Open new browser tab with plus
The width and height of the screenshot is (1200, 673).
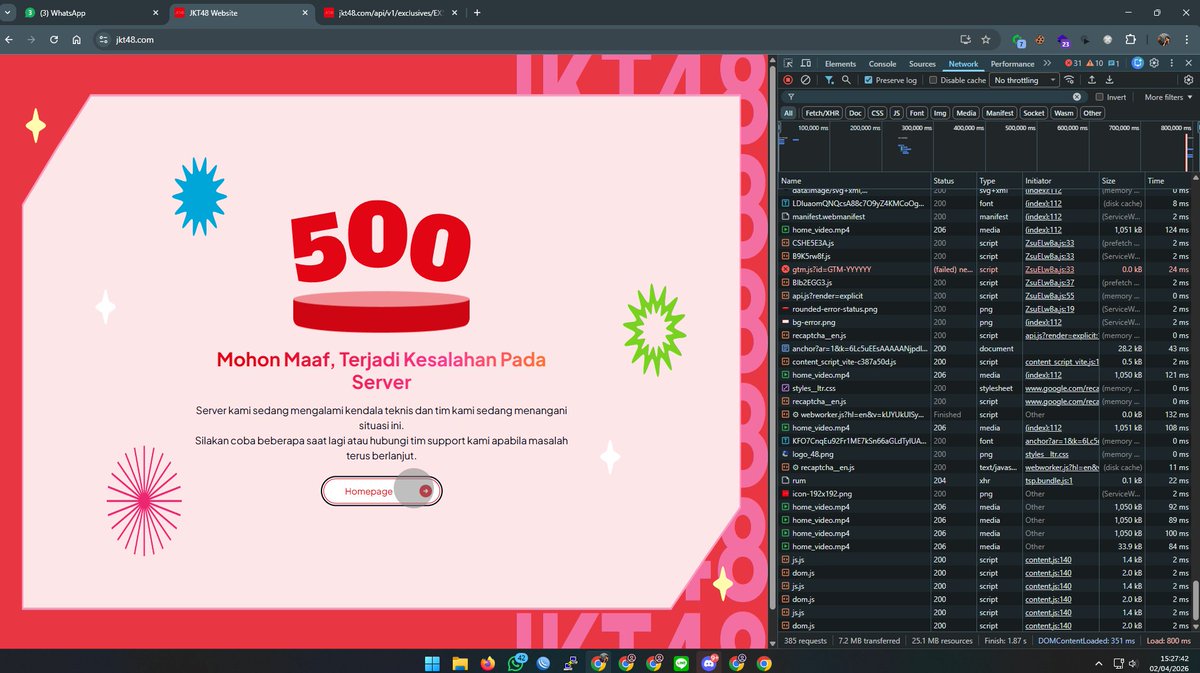477,13
